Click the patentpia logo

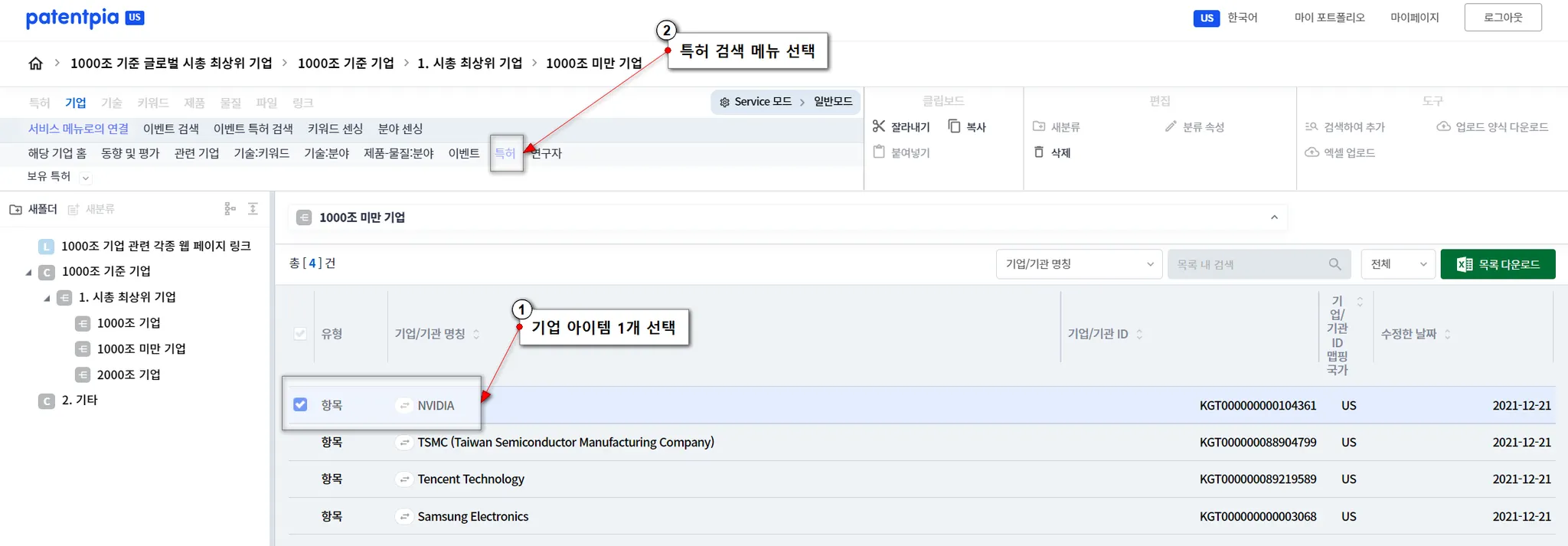pos(84,18)
